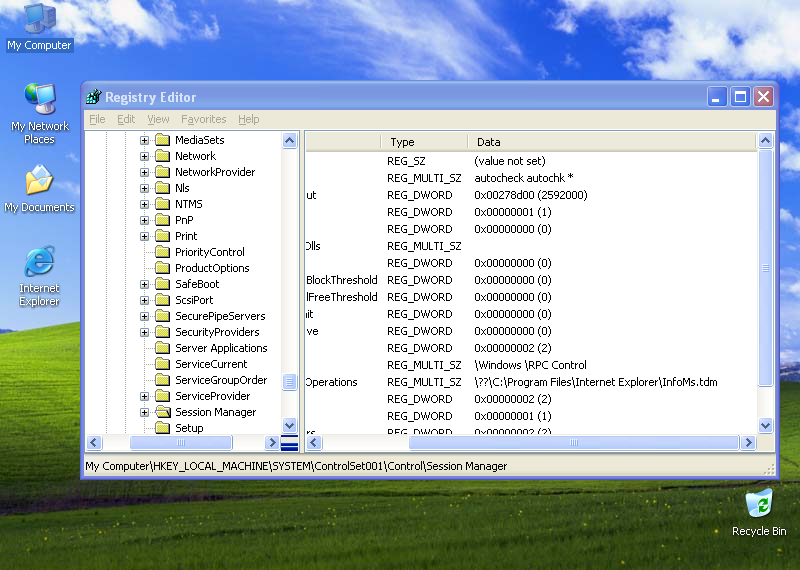Click values pane scroll up arrow

[x=765, y=140]
